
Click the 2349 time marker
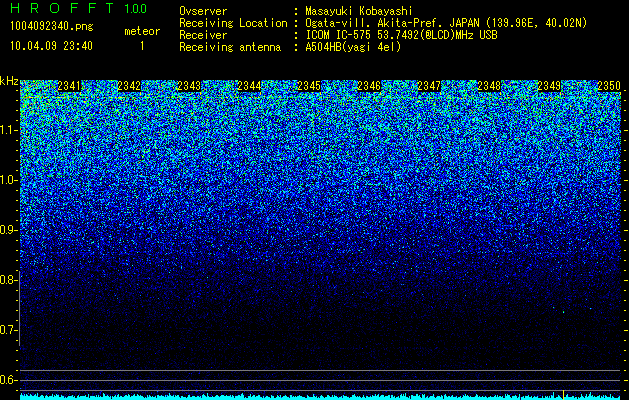click(549, 86)
